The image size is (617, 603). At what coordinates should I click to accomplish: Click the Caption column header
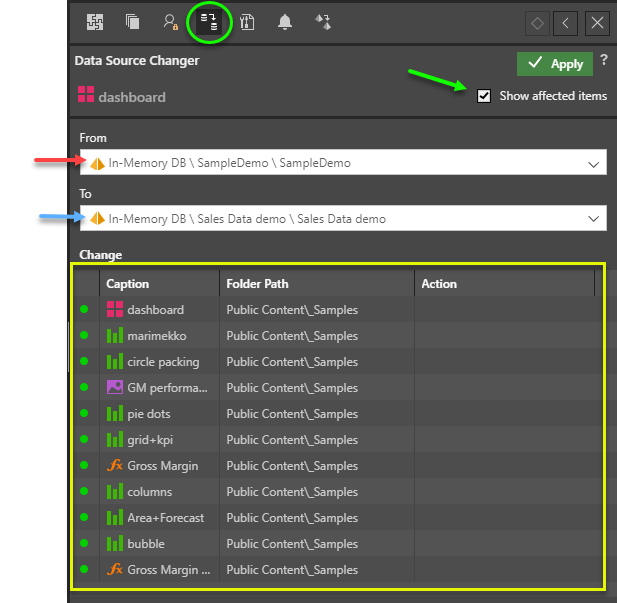tap(160, 284)
